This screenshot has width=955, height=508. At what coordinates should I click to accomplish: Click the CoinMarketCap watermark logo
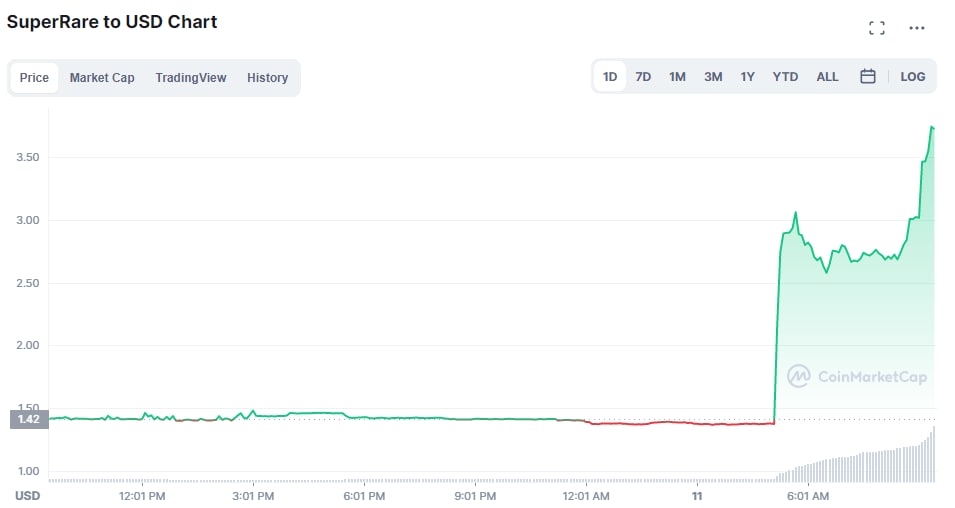click(x=857, y=376)
